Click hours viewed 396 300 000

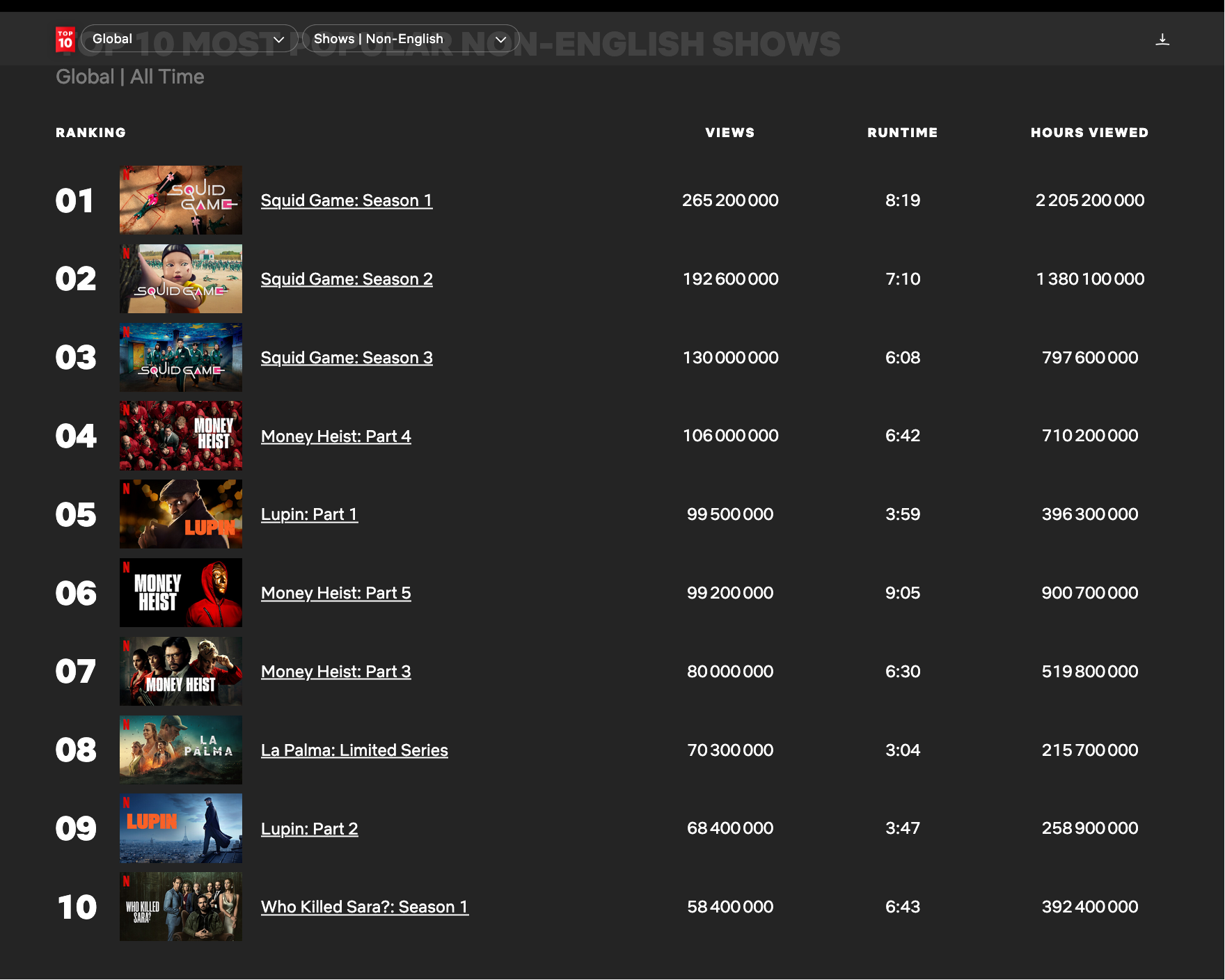pyautogui.click(x=1090, y=514)
